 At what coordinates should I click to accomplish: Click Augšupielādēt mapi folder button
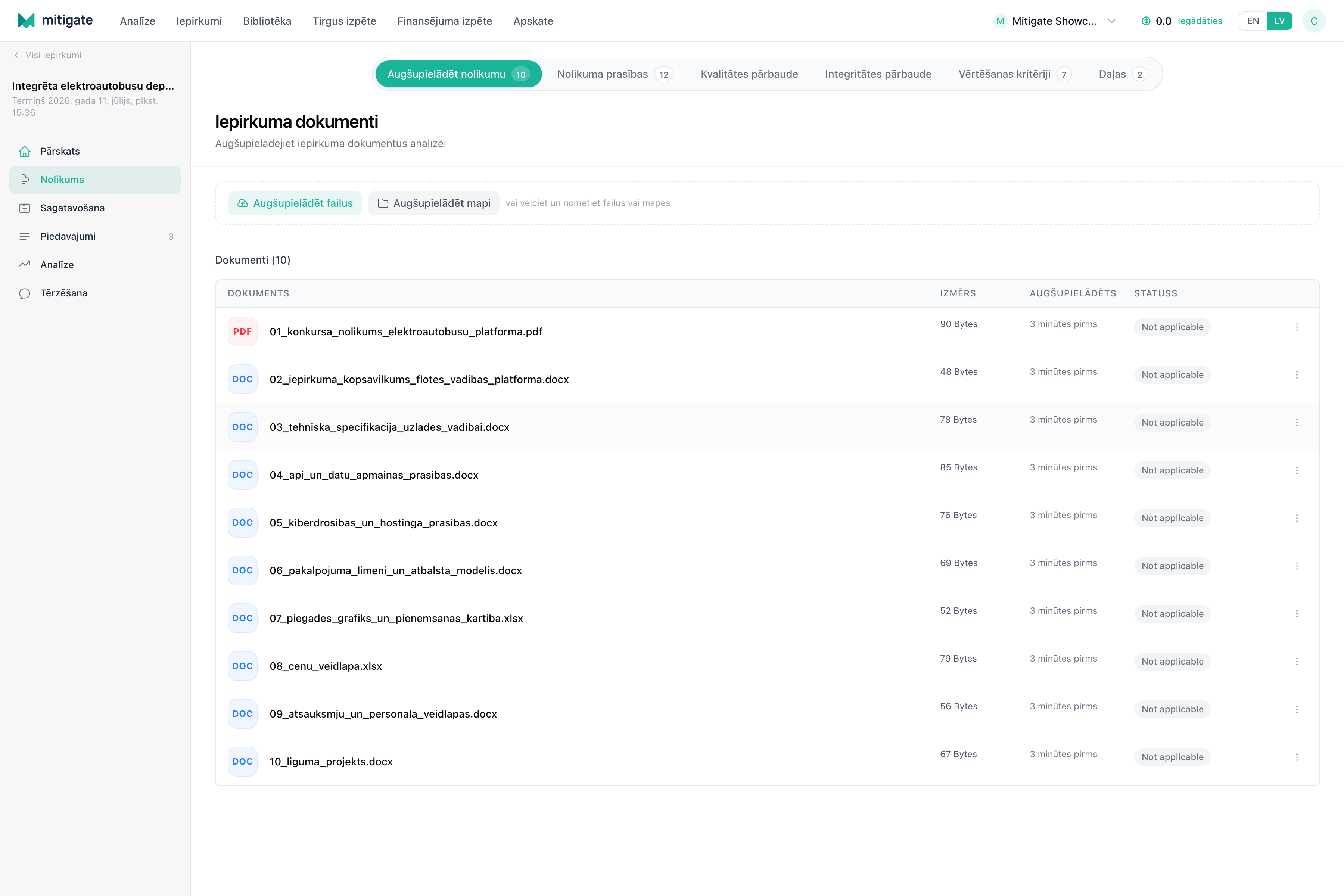coord(434,203)
